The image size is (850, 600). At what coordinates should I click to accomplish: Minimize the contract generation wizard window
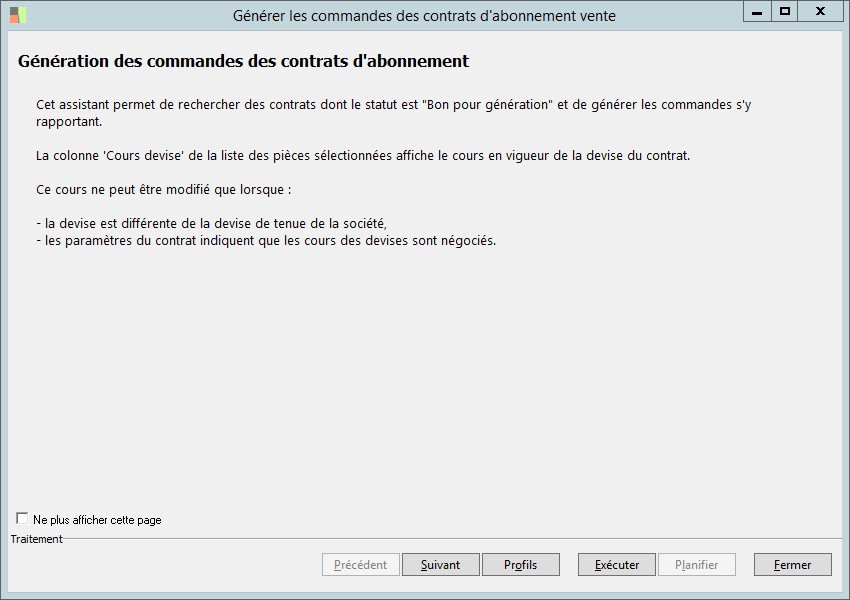tap(757, 11)
